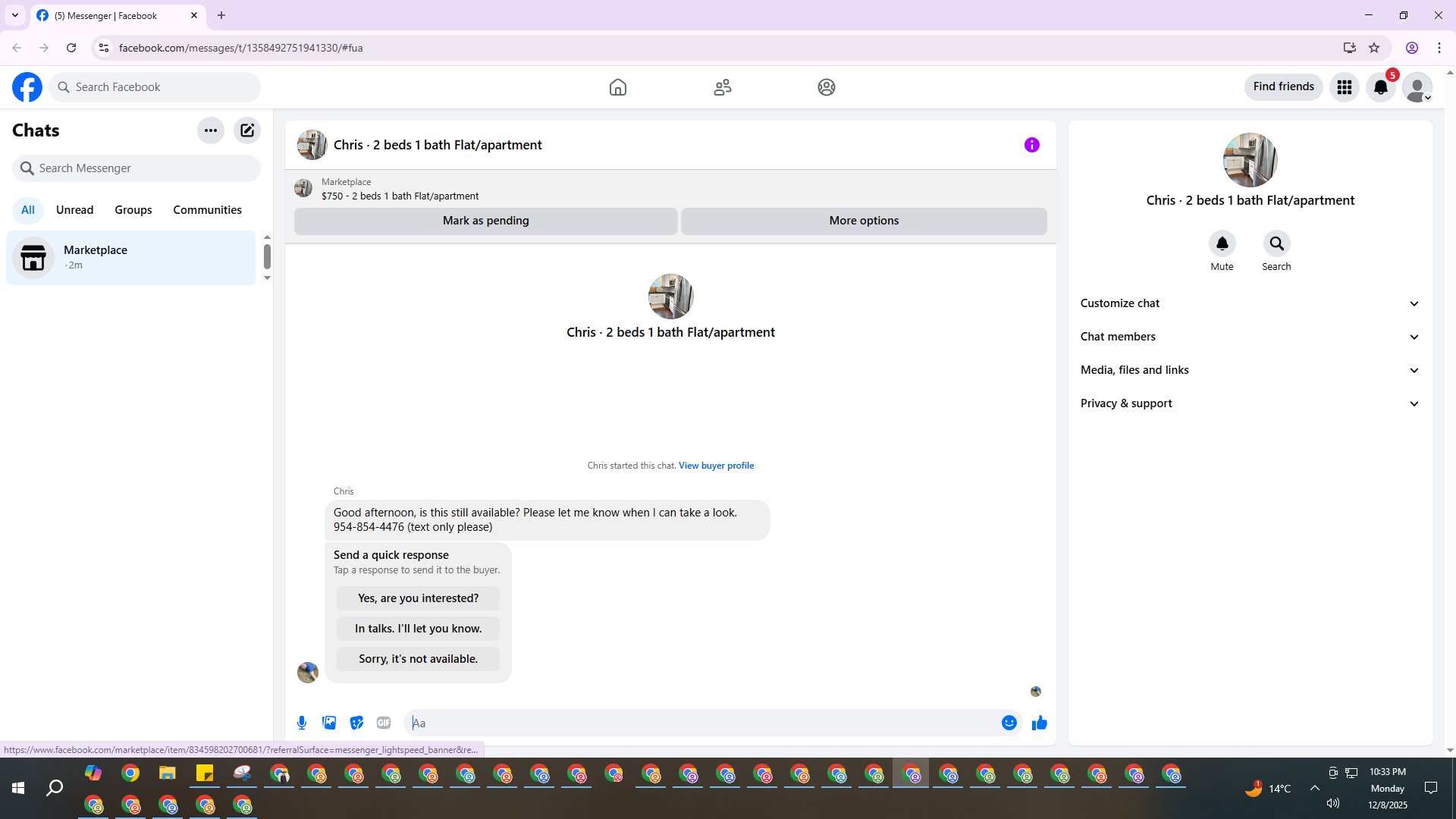Screen dimensions: 1456x819
Task: Select the Unread chats filter
Action: point(75,210)
